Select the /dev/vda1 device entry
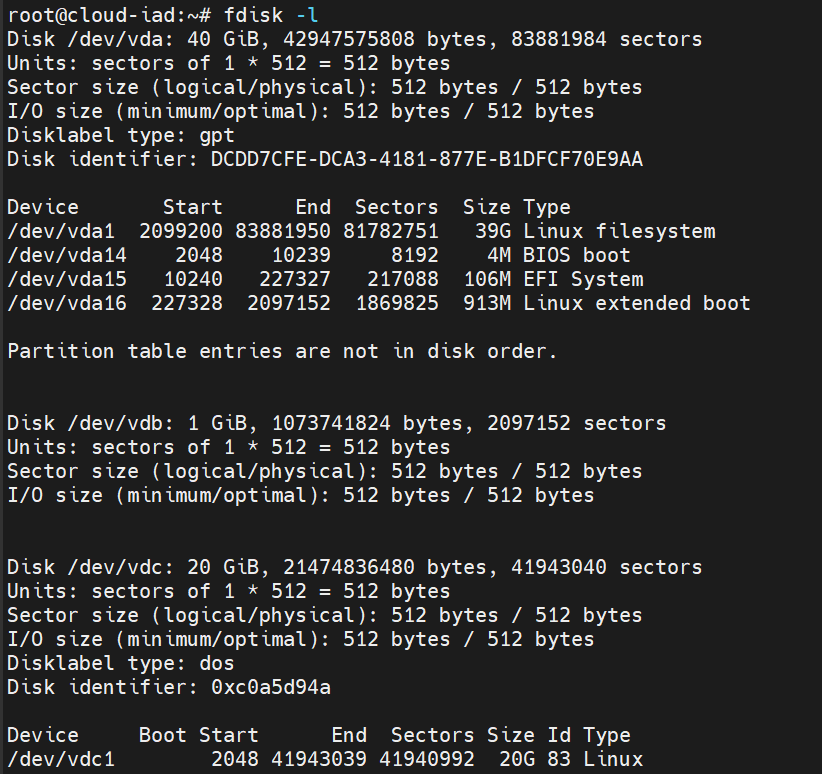The image size is (822, 774). pos(61,231)
